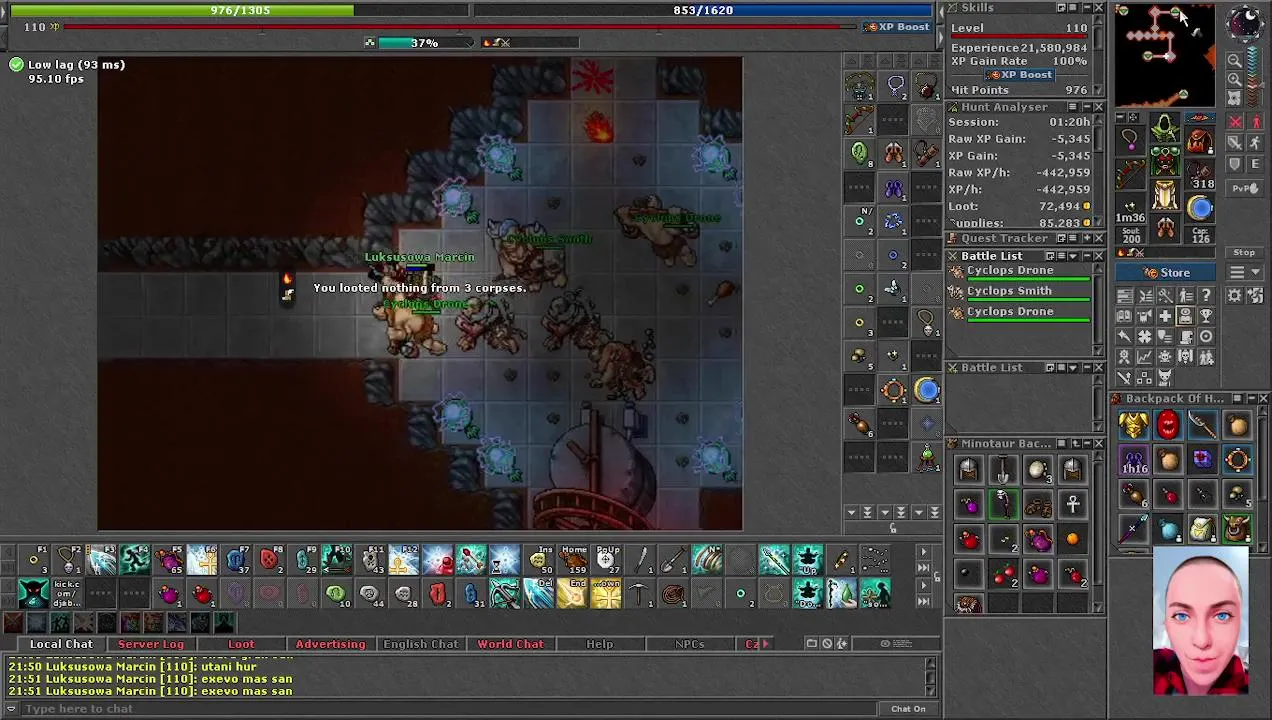
Task: Click the helmet equipment slot
Action: point(1165,127)
